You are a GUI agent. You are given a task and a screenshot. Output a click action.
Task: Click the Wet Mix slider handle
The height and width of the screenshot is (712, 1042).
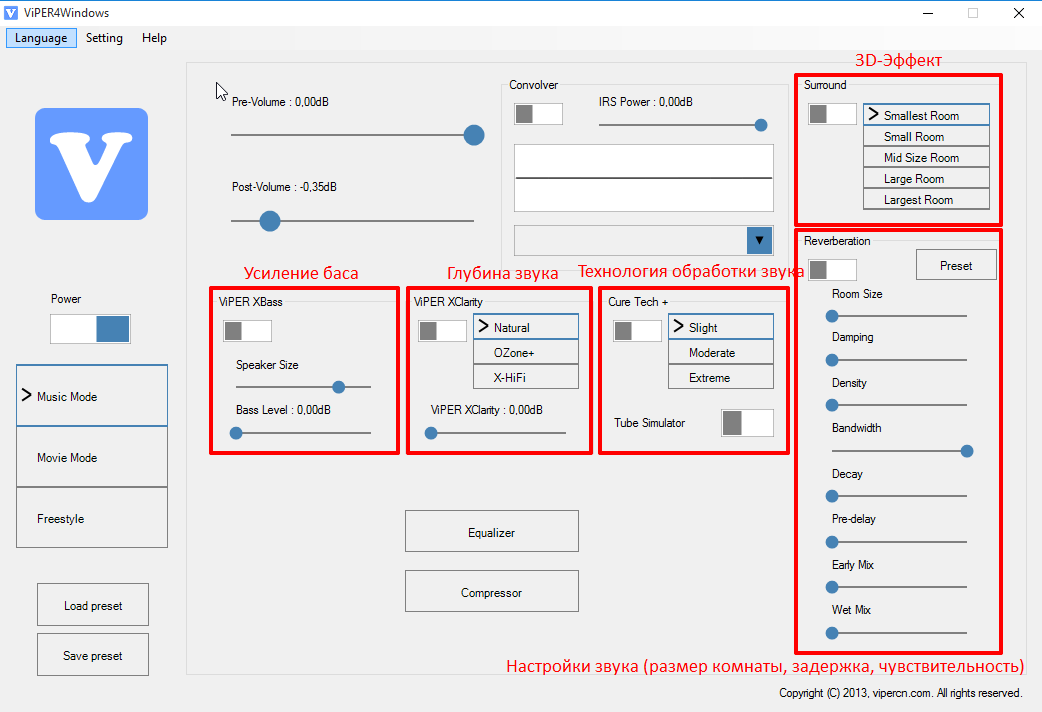pos(832,633)
